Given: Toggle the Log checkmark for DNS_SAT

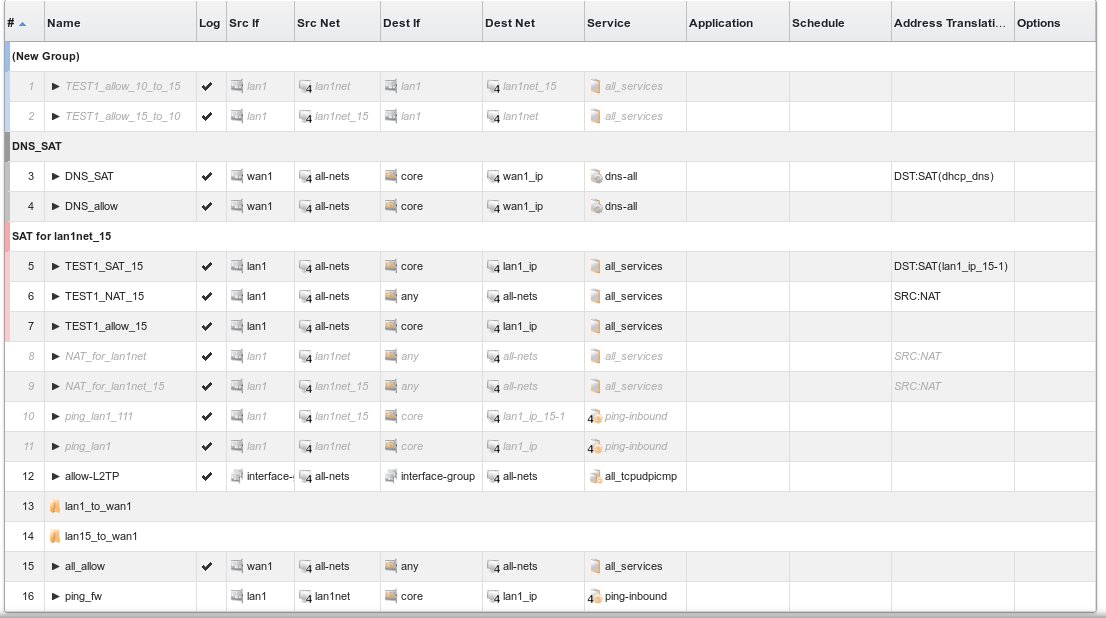Looking at the screenshot, I should tap(207, 177).
